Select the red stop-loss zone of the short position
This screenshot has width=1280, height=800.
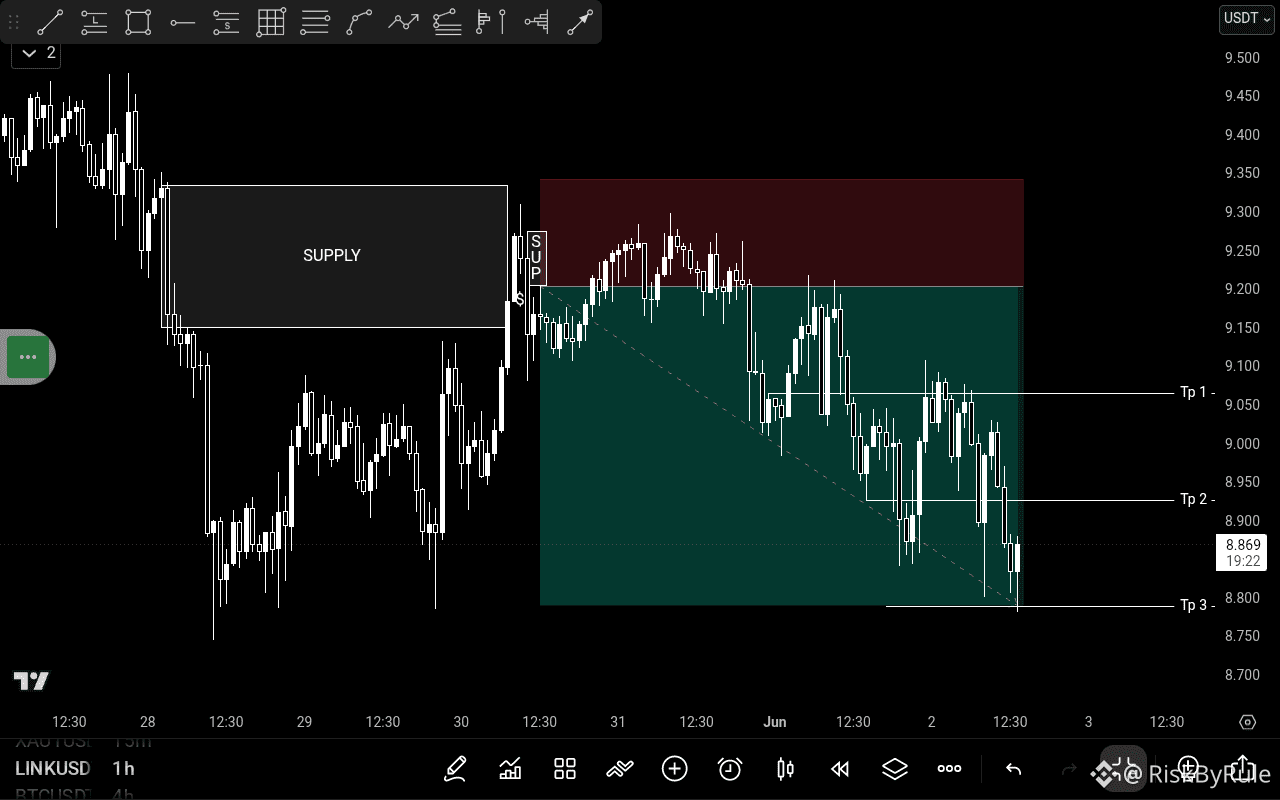coord(782,233)
